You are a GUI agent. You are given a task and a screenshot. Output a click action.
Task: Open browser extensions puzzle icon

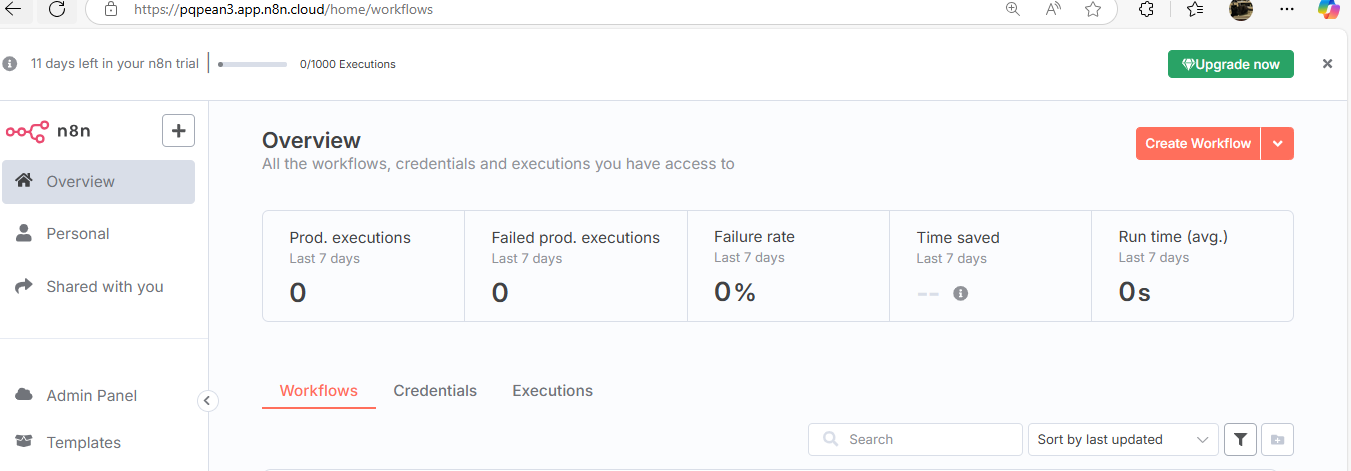tap(1147, 9)
